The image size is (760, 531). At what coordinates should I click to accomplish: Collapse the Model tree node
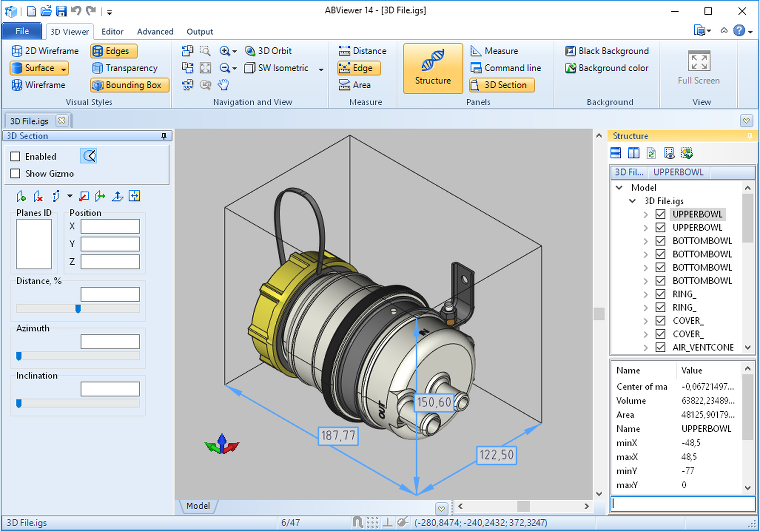pos(619,187)
